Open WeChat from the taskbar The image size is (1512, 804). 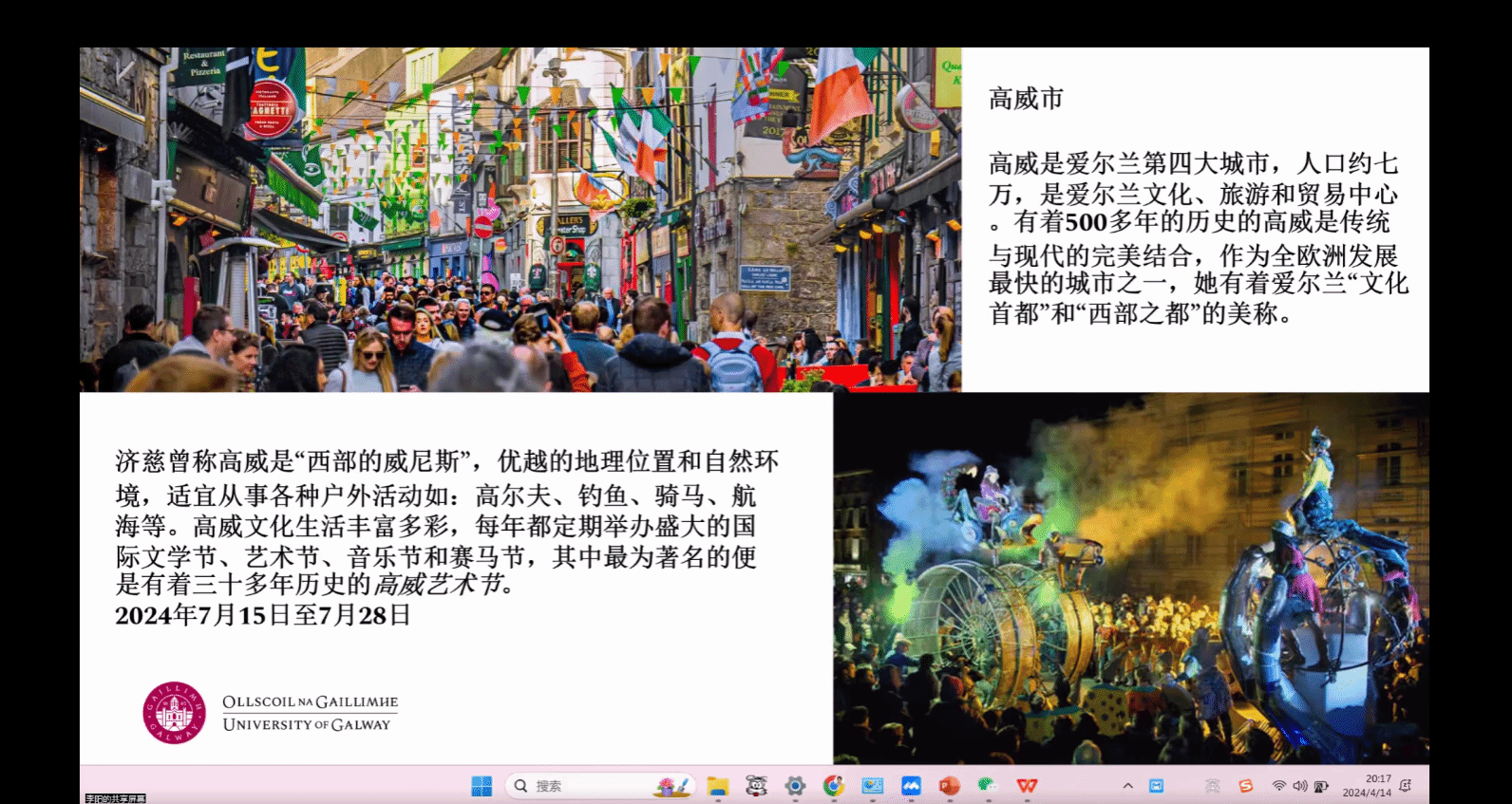tap(988, 786)
